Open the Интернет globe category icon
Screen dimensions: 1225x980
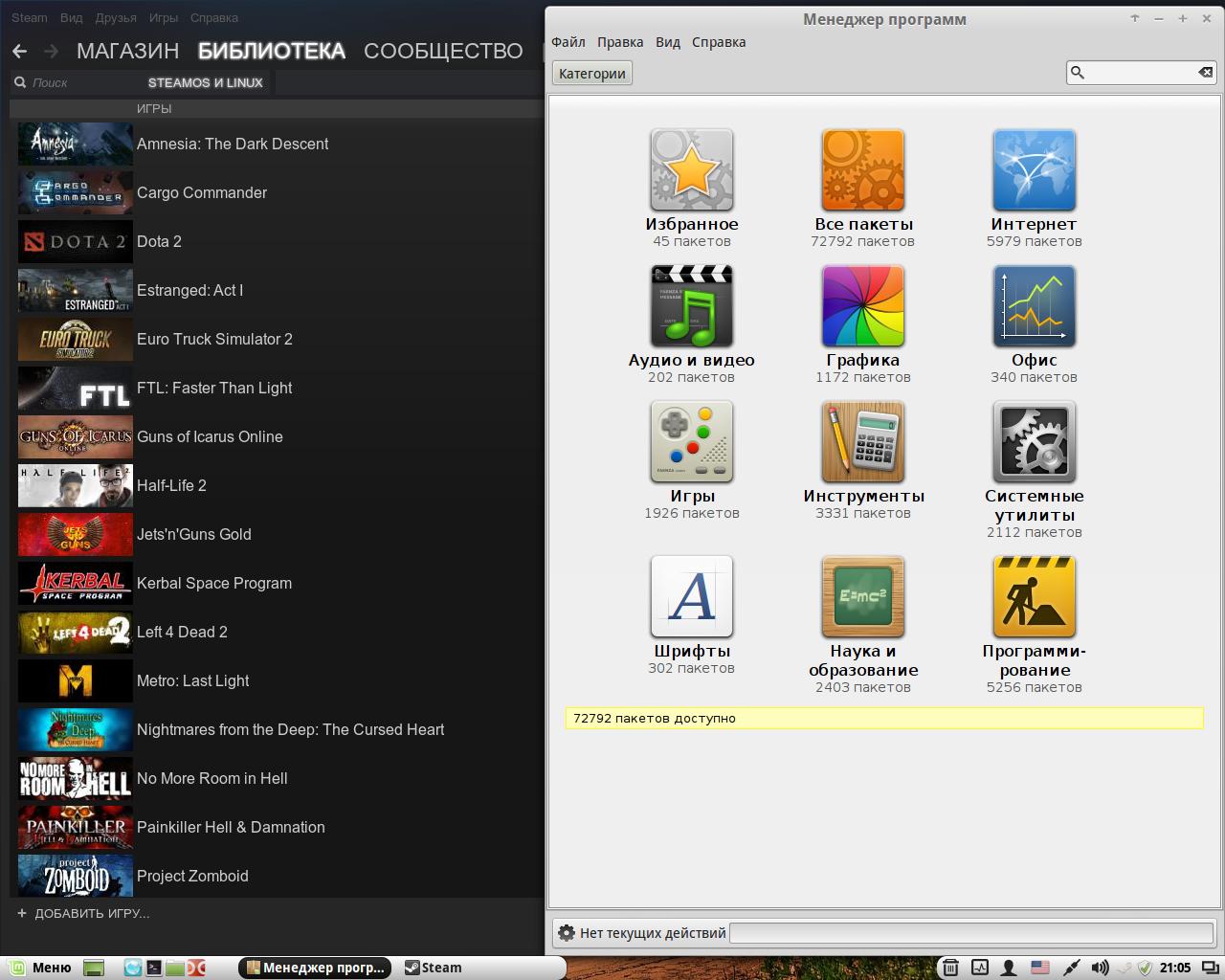click(x=1035, y=170)
